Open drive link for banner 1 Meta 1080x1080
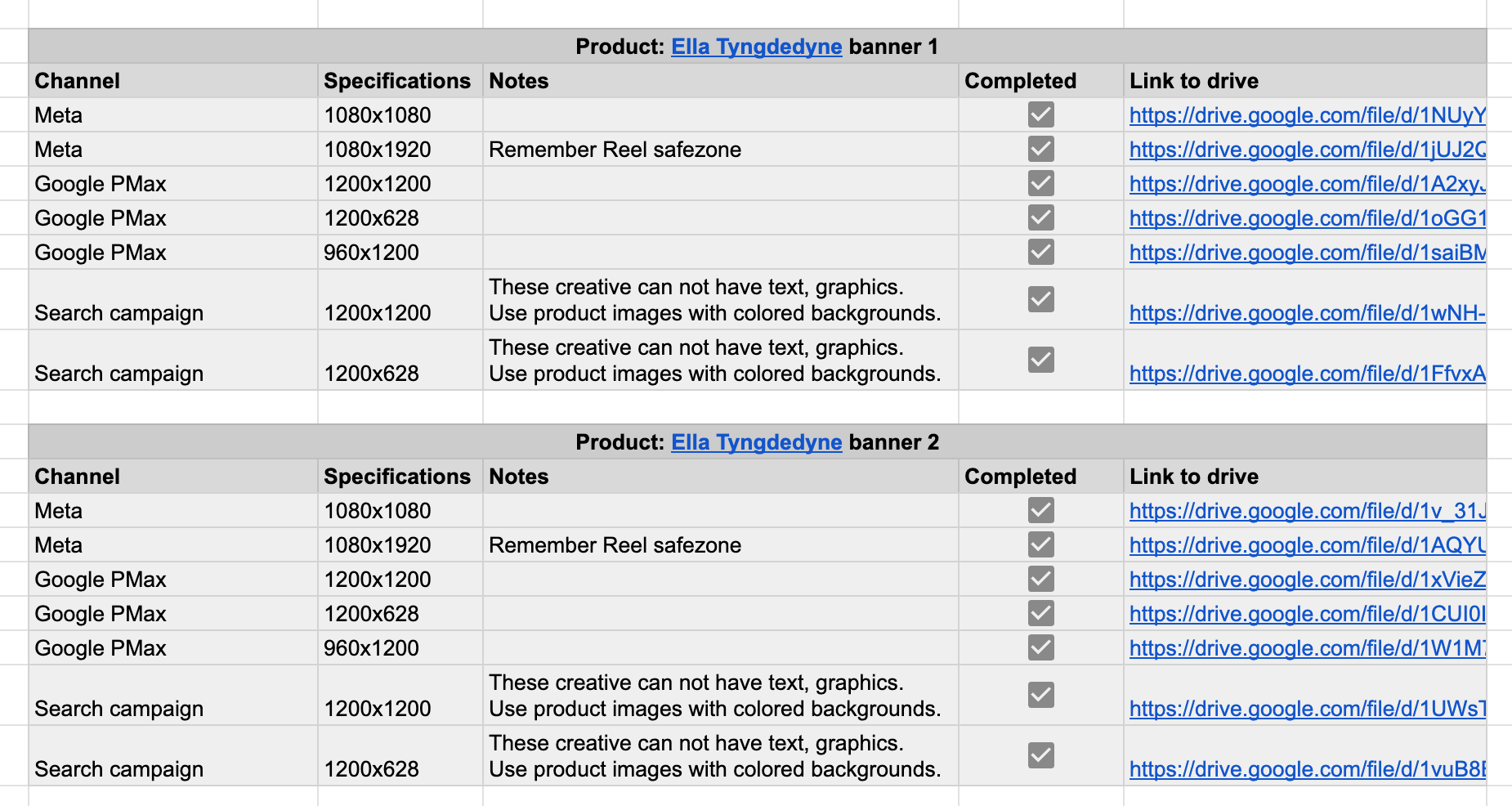 (x=1307, y=115)
